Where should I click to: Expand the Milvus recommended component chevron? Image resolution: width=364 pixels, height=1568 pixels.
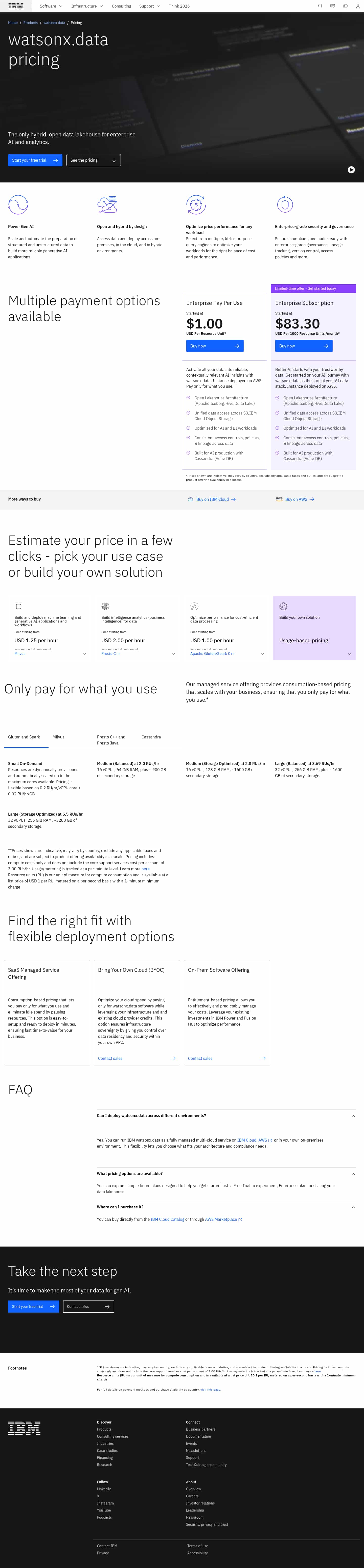click(x=84, y=654)
